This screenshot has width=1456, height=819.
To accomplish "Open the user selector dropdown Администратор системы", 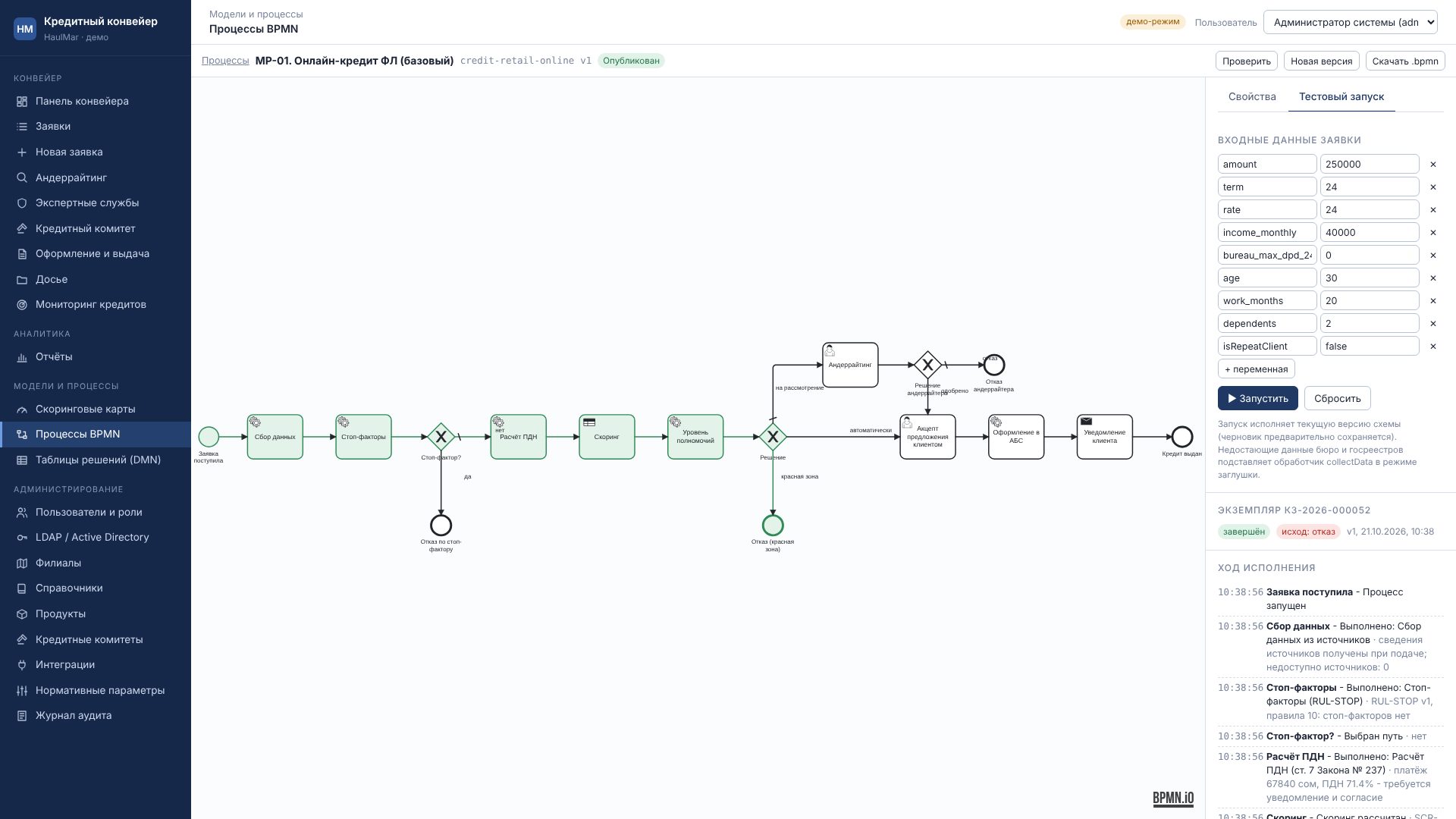I will (x=1350, y=22).
